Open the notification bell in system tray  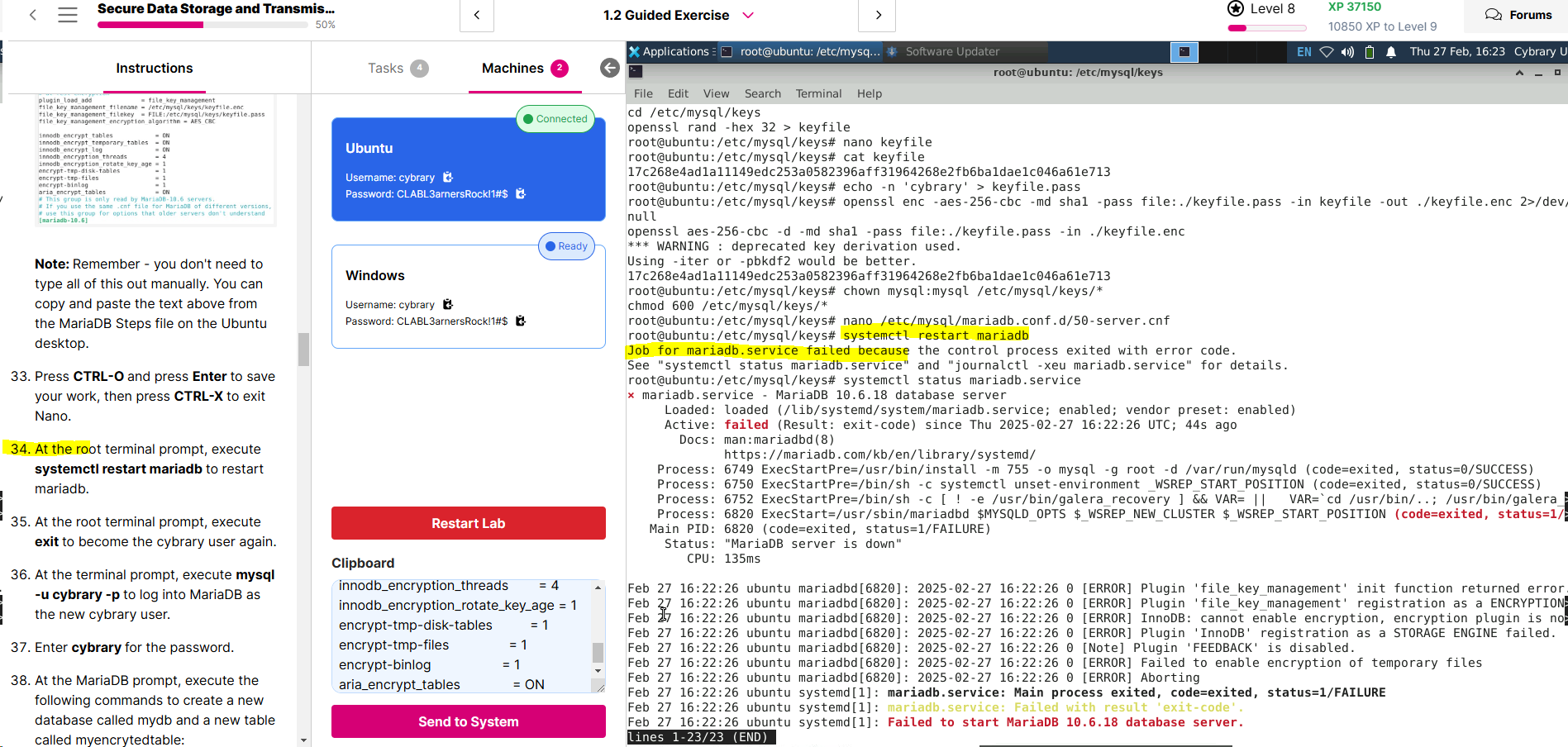pyautogui.click(x=1391, y=52)
